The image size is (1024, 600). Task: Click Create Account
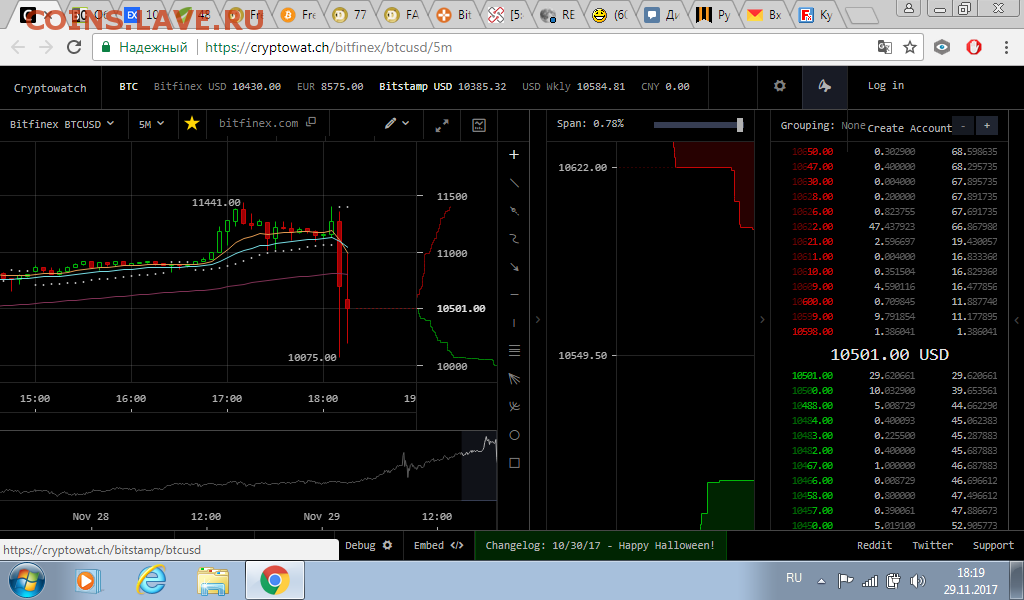click(909, 129)
